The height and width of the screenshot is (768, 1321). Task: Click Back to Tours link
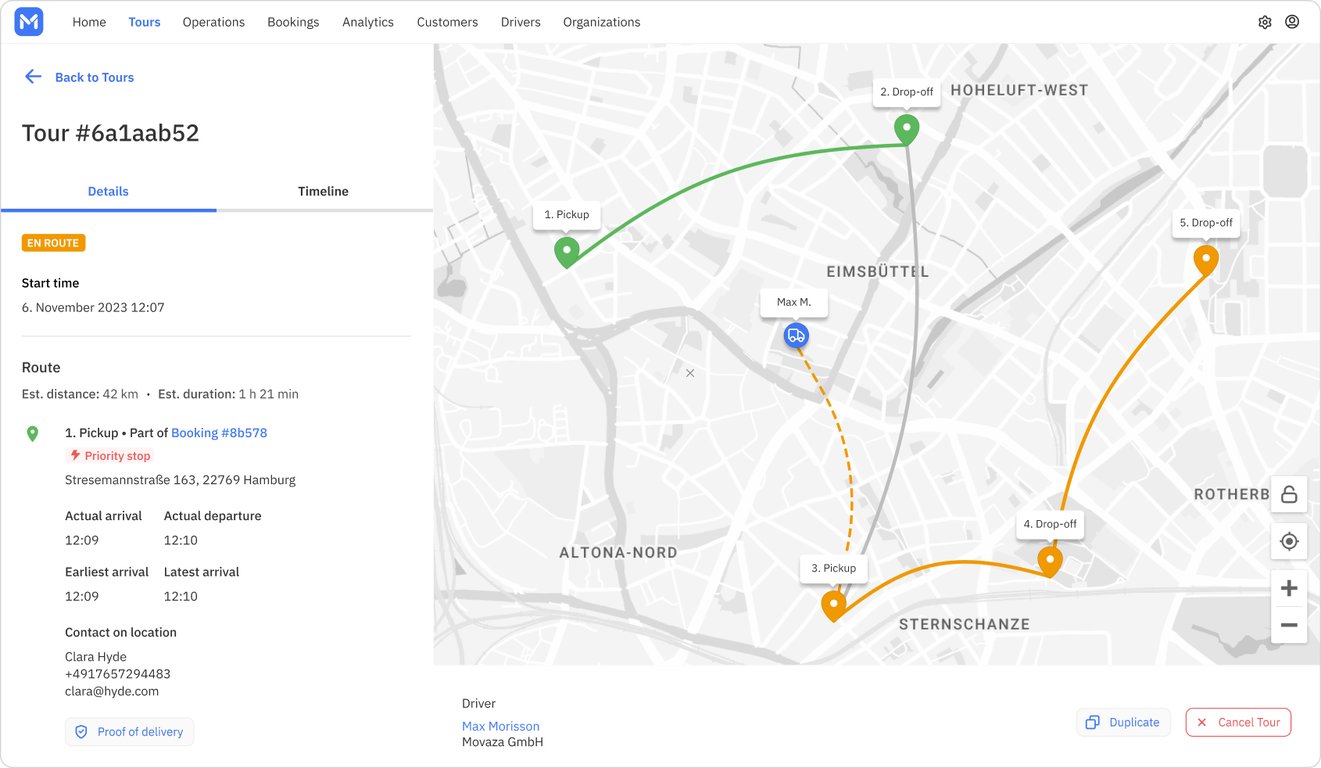tap(94, 77)
